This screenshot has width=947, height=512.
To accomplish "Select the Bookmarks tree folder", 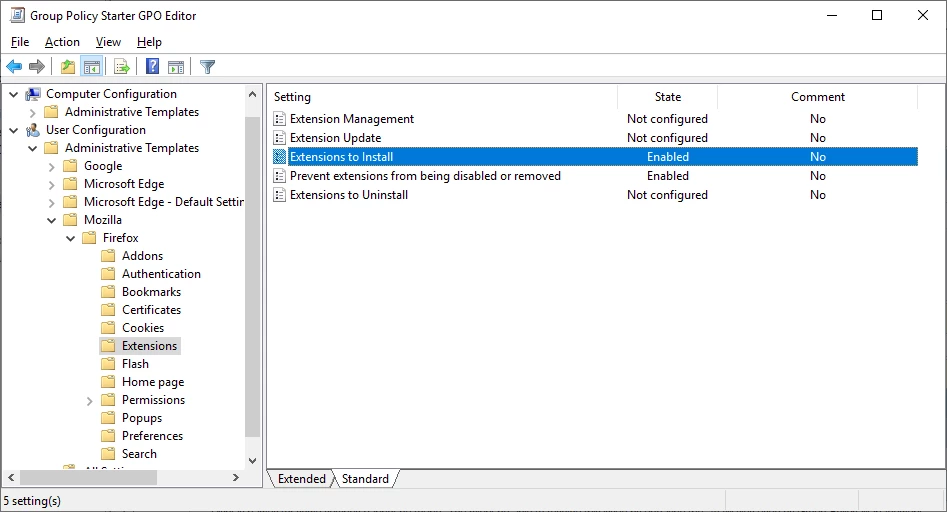I will 152,292.
